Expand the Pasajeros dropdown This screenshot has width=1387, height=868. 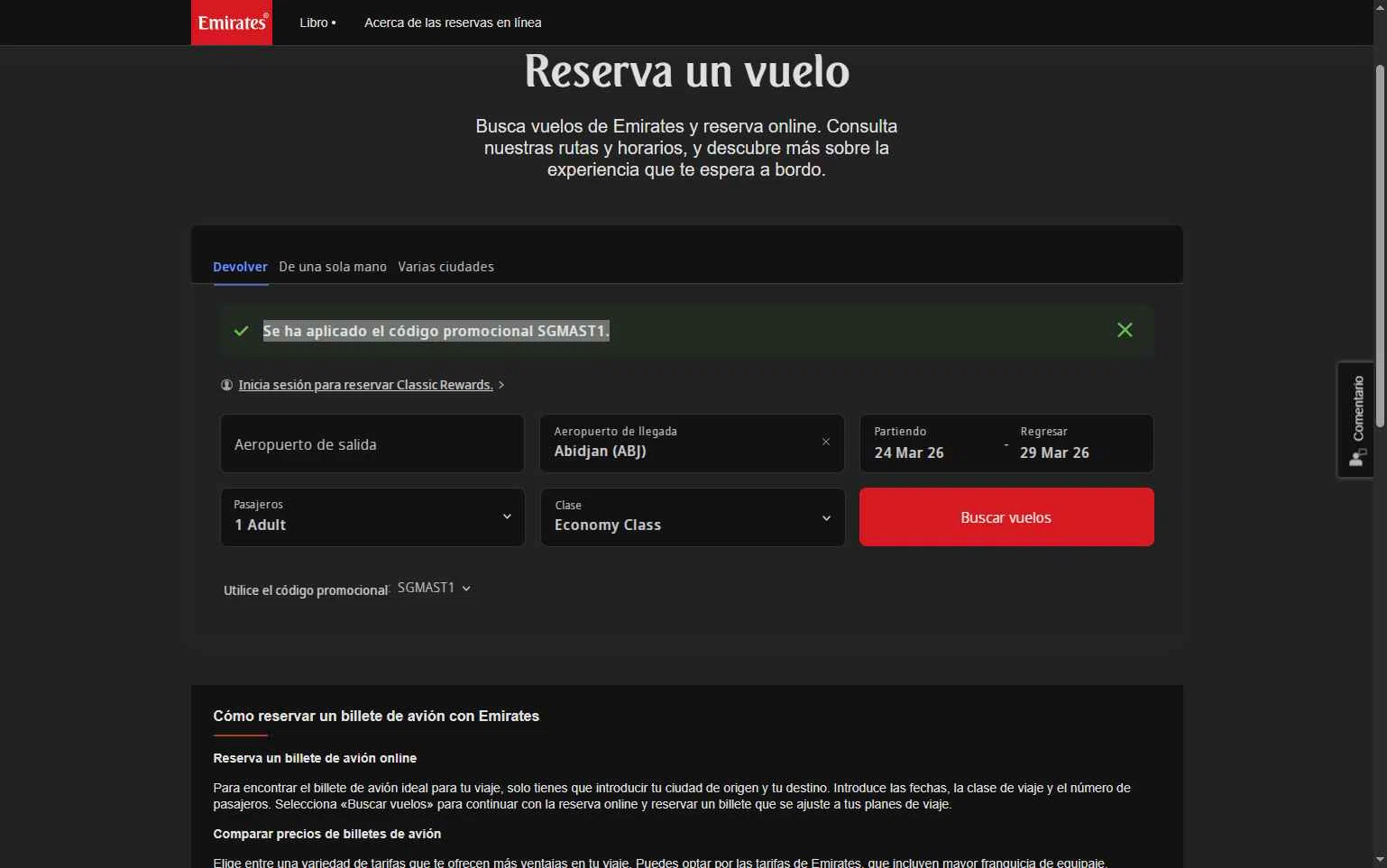click(372, 517)
